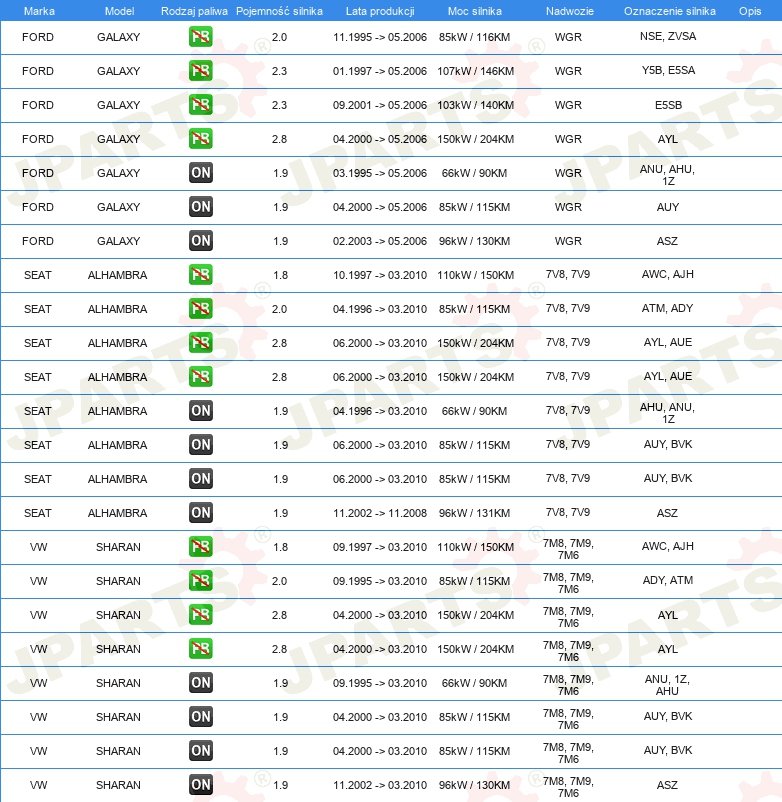This screenshot has width=782, height=802.
Task: Click petrol icon in Ford Galaxy 2.0 row
Action: tap(200, 37)
